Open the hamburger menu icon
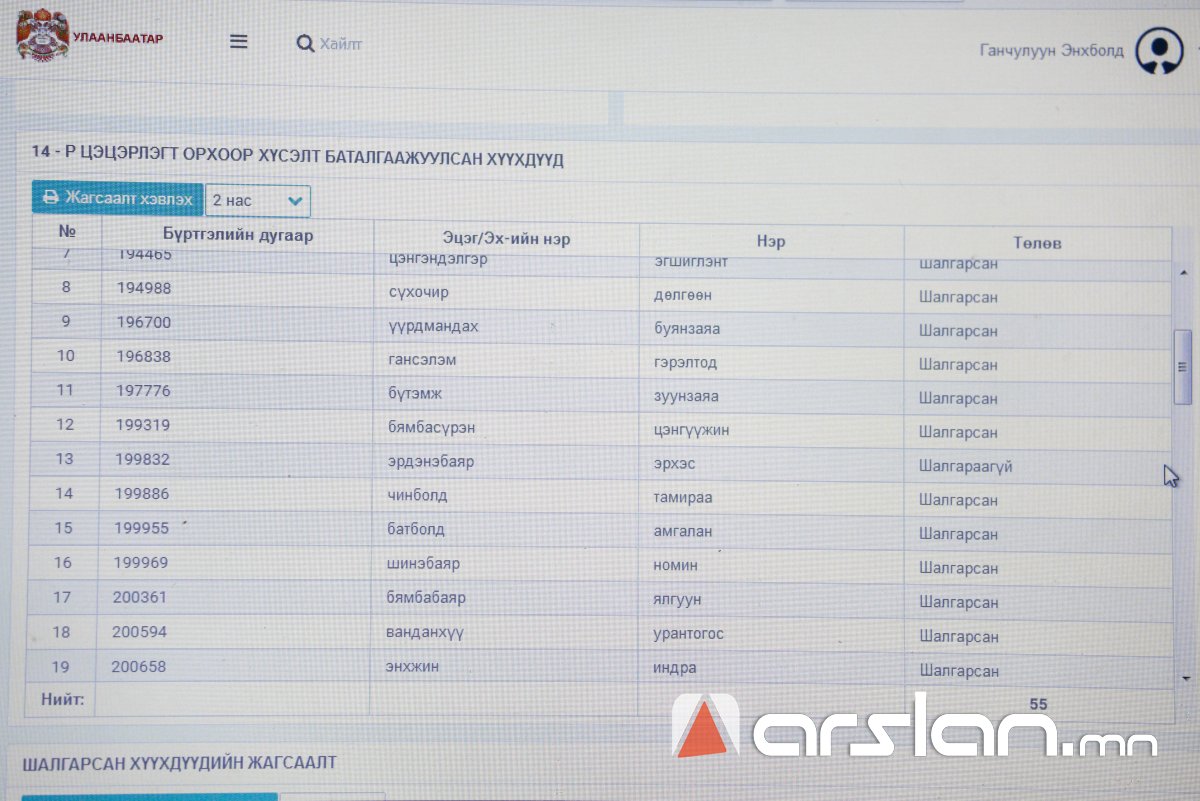 coord(238,42)
